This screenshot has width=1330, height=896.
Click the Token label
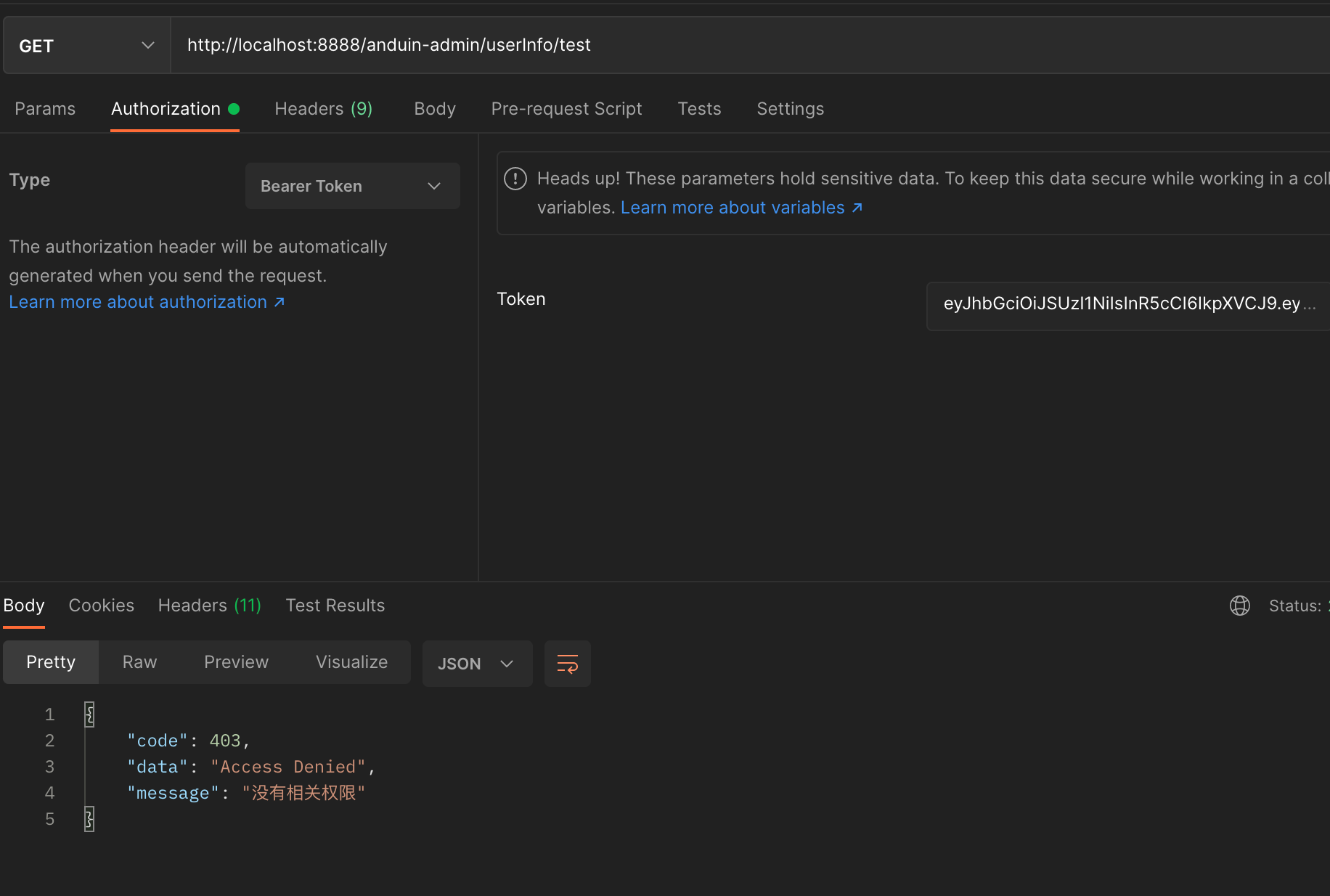click(x=521, y=299)
